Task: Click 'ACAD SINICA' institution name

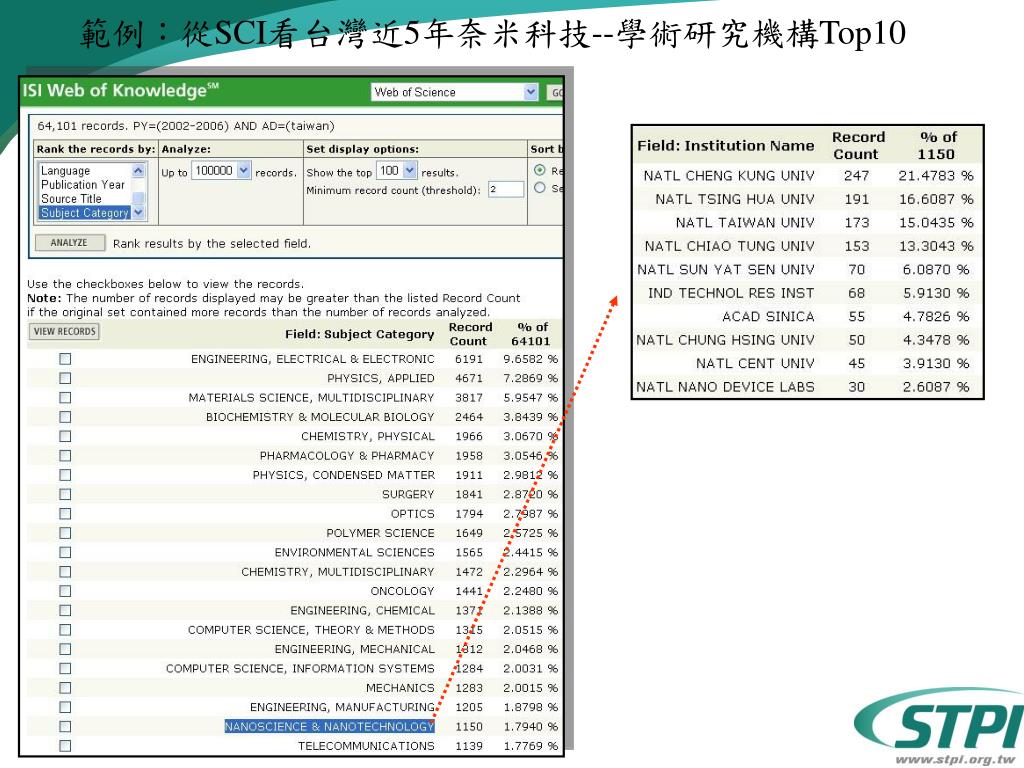Action: tap(768, 317)
